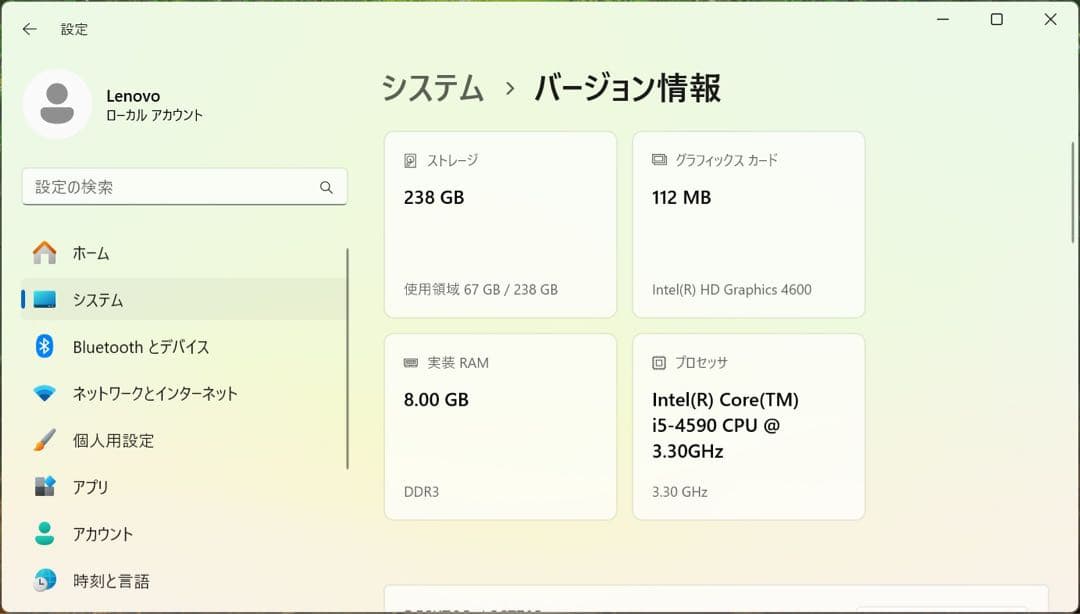This screenshot has width=1080, height=614.
Task: Click the back arrow at top left
Action: [x=28, y=29]
